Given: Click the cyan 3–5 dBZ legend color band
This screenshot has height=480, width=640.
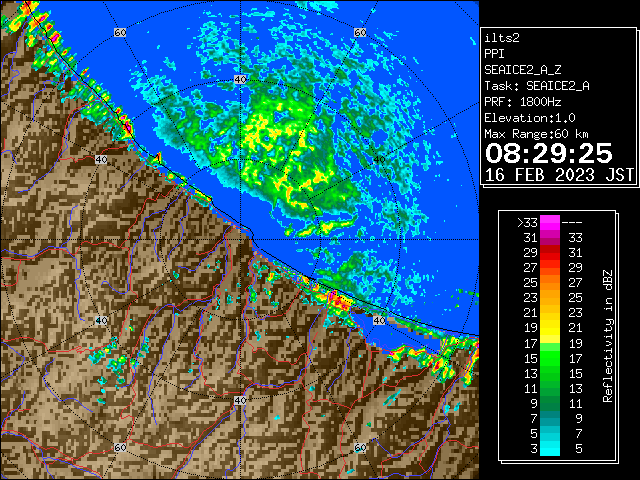Looking at the screenshot, I should [x=550, y=448].
